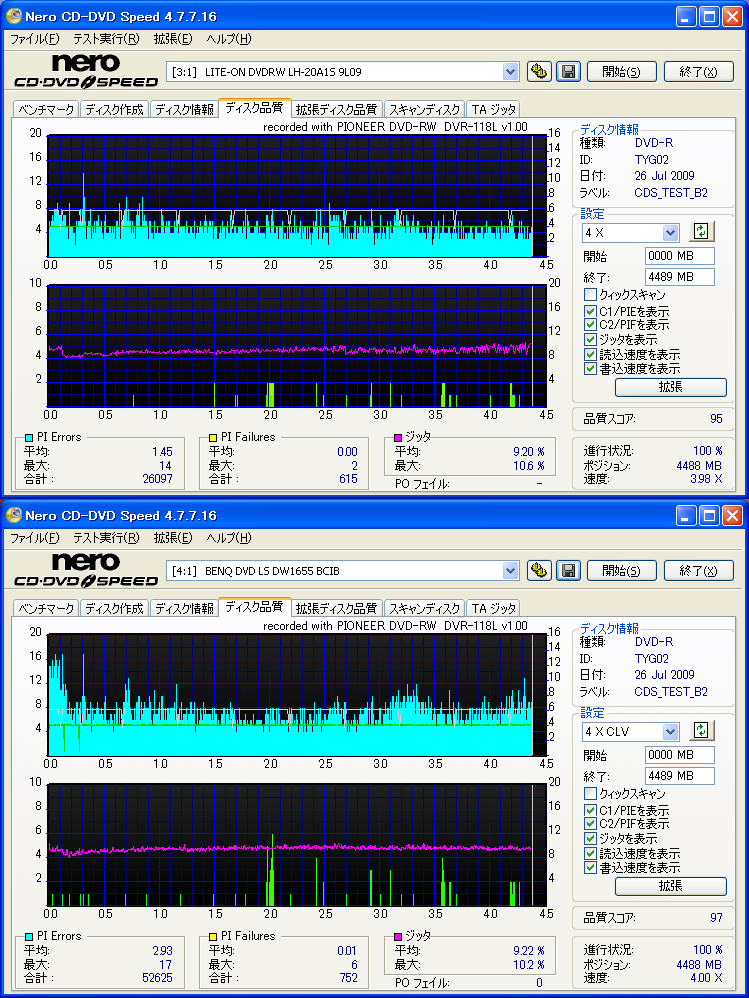Toggle 読込速度を表示 checkbox in LITE-ON window
Viewport: 749px width, 998px height.
coord(590,355)
